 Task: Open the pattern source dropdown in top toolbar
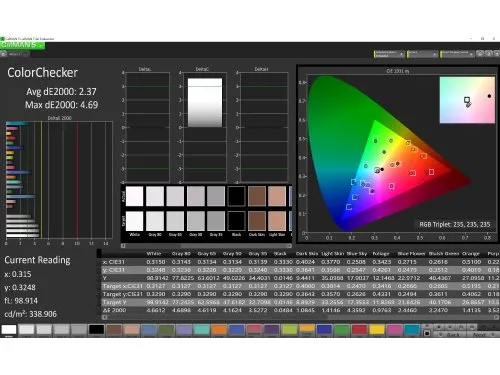422,54
